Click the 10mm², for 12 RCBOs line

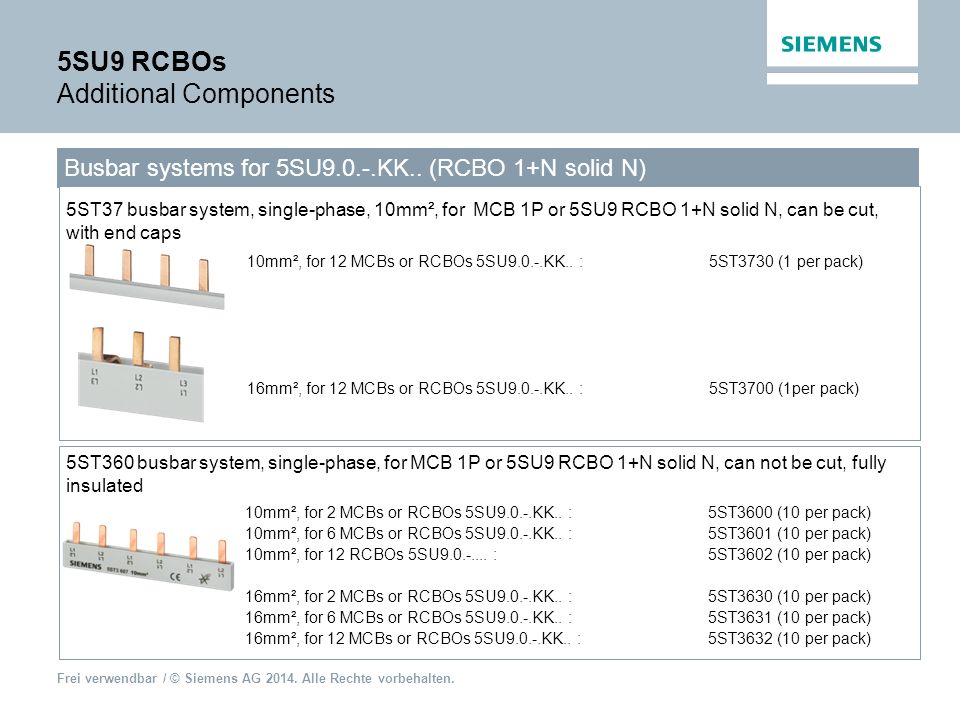(x=371, y=554)
